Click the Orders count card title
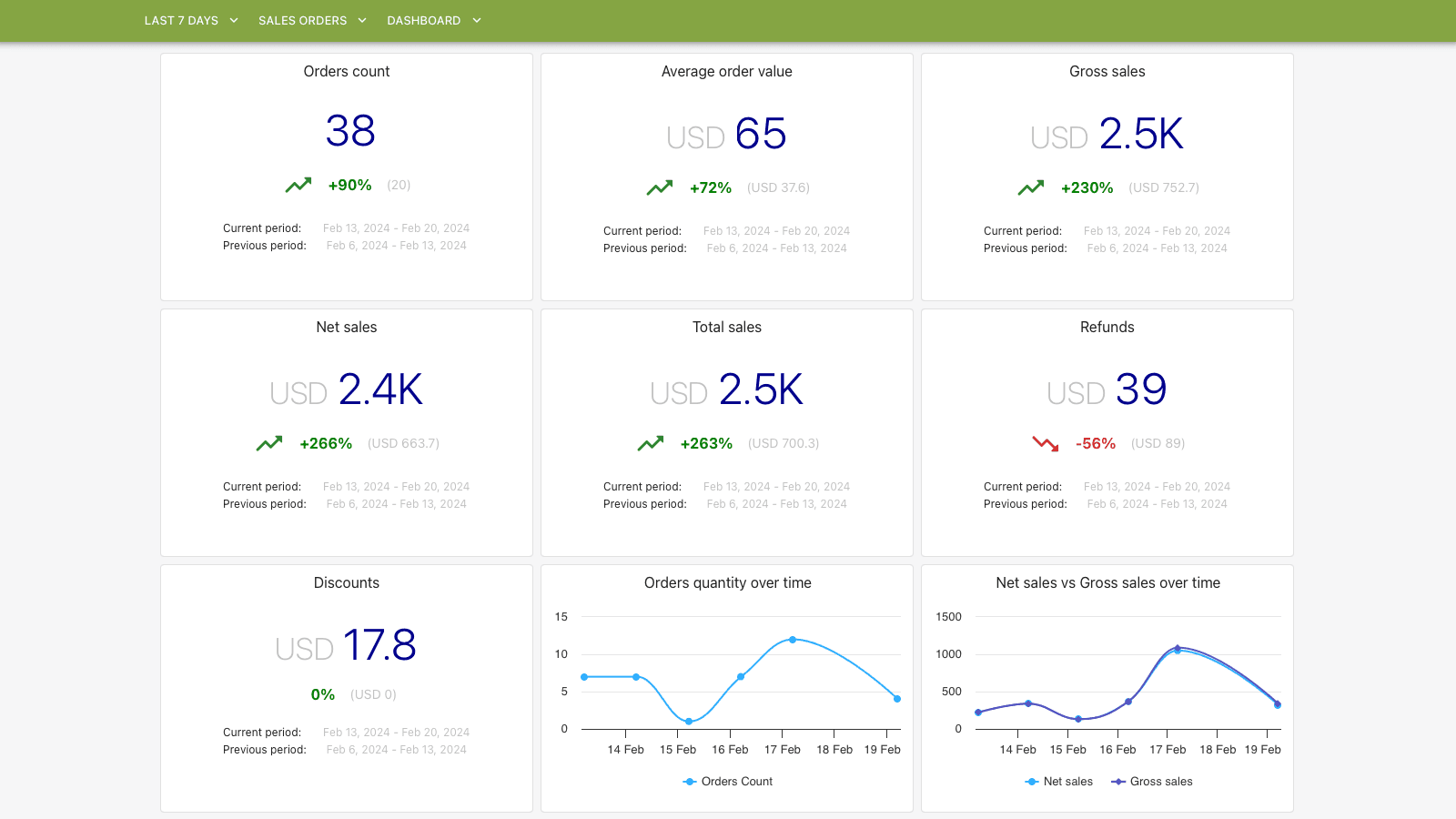The image size is (1456, 819). (347, 72)
